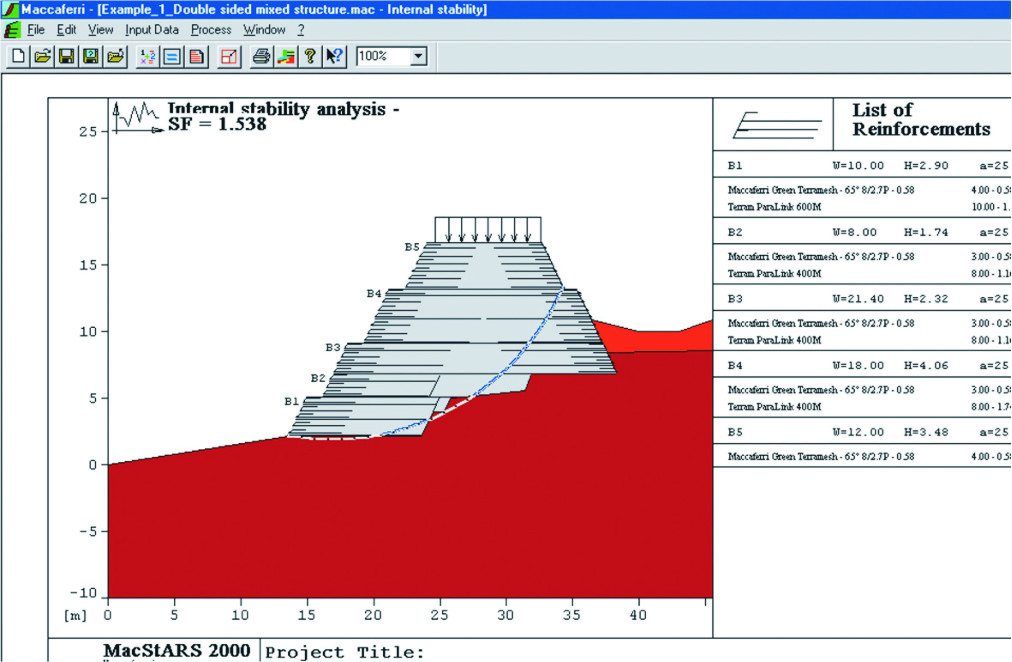Screen dimensions: 1012x662
Task: Open the ? help menu
Action: click(x=301, y=30)
